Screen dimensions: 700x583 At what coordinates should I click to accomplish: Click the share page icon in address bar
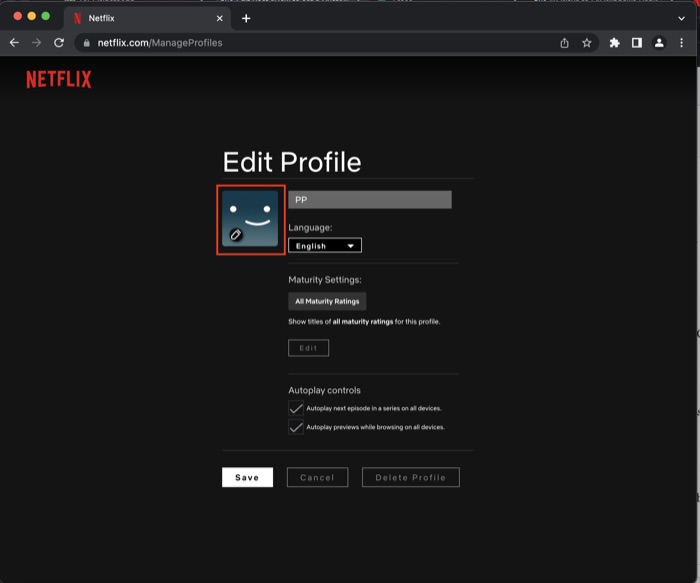564,43
